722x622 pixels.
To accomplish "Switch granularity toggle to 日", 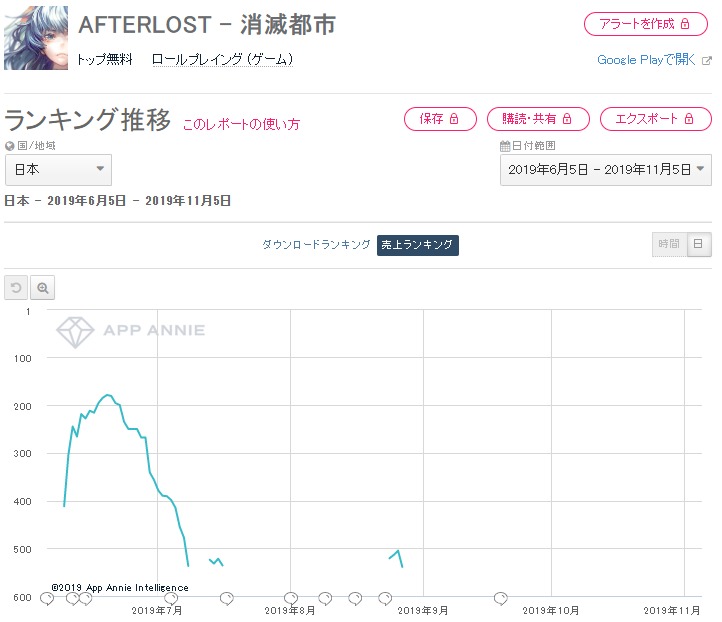I will click(x=699, y=244).
